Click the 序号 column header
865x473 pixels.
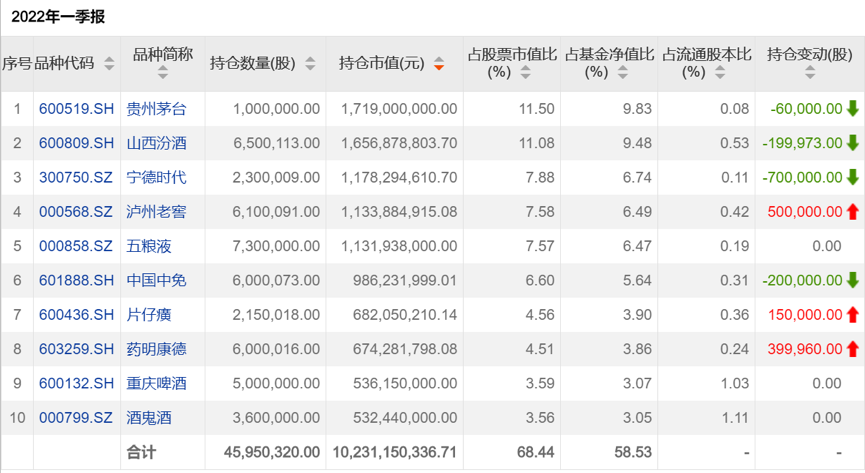[17, 63]
